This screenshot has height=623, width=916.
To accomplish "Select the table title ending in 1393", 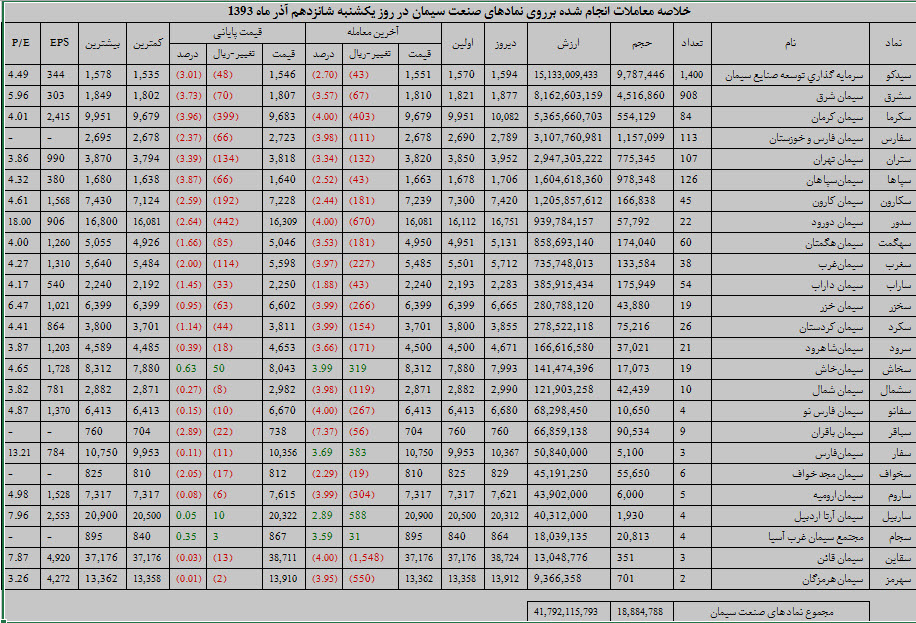I will (459, 11).
